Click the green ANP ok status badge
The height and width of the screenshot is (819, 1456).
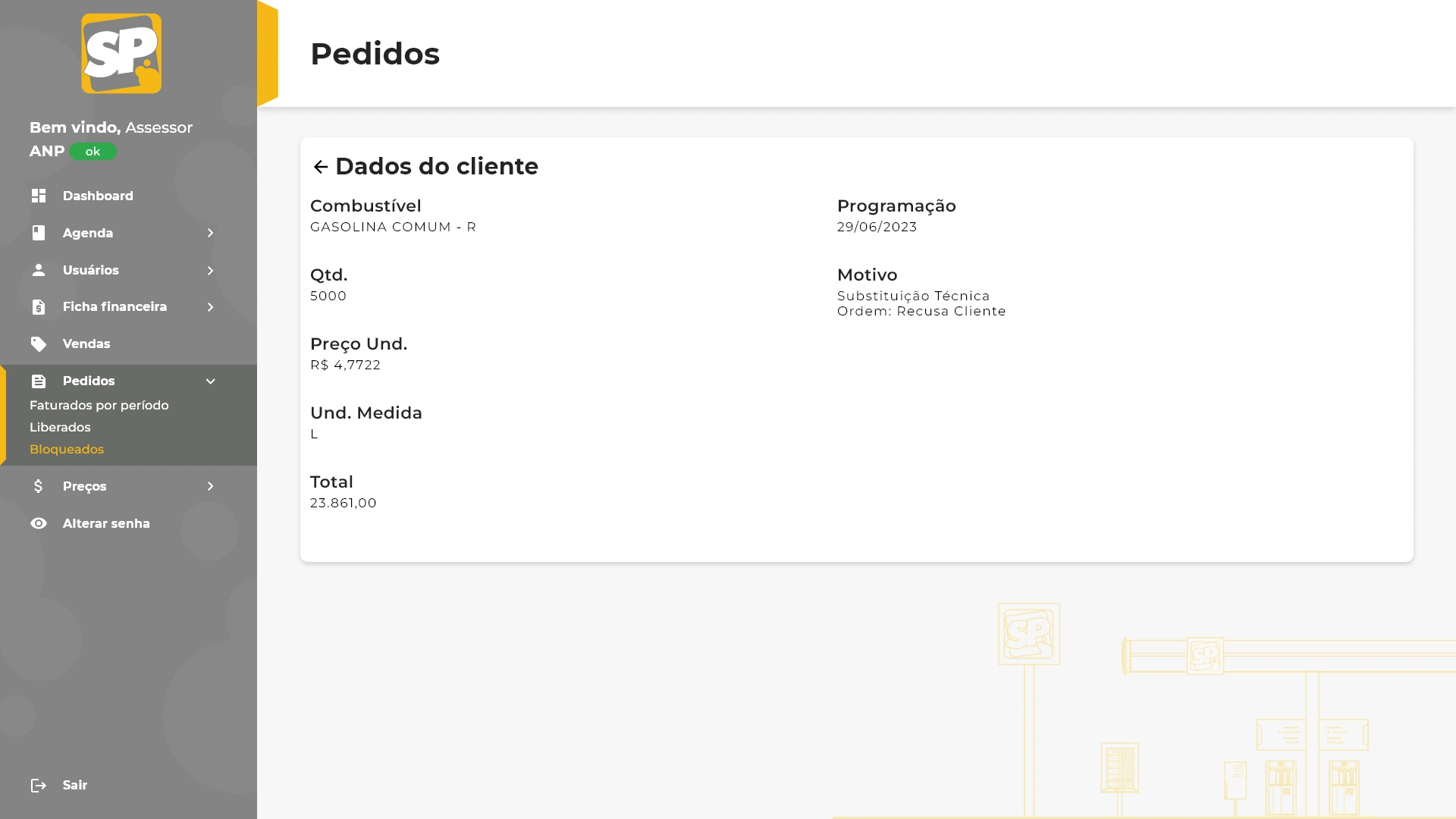click(93, 152)
